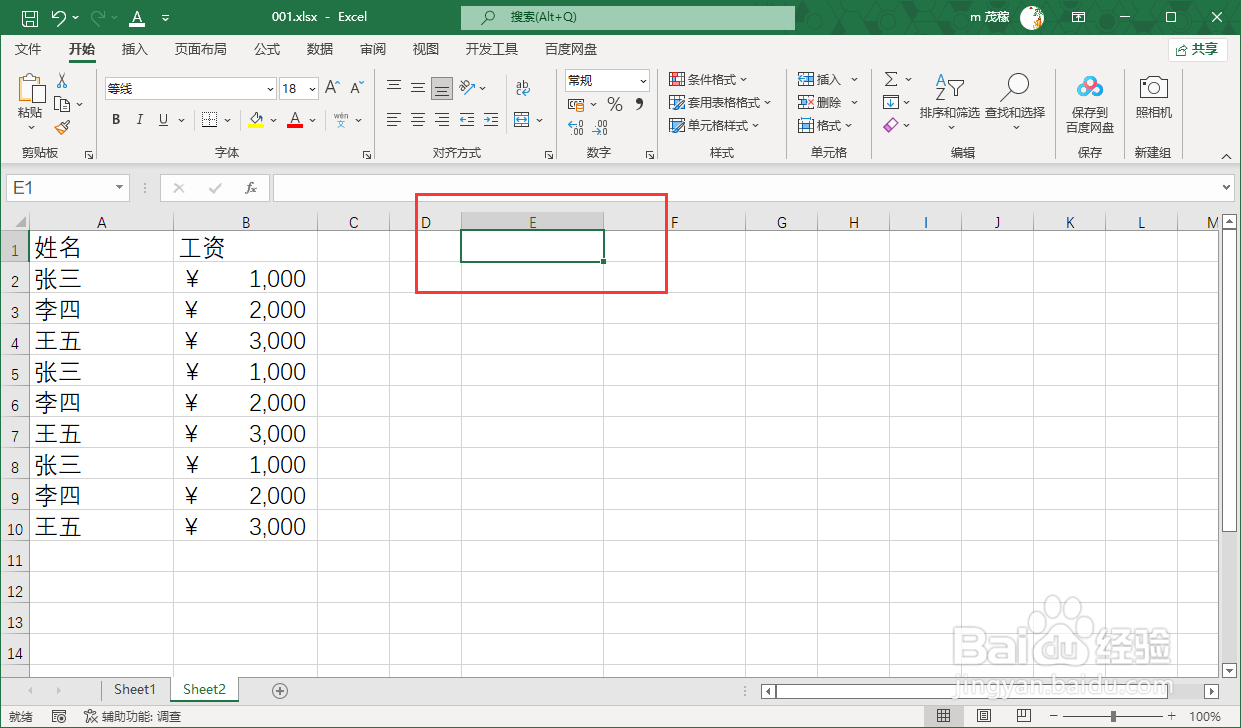Open Sort and Filter (排序和筛选)
This screenshot has height=728, width=1241.
pyautogui.click(x=949, y=101)
